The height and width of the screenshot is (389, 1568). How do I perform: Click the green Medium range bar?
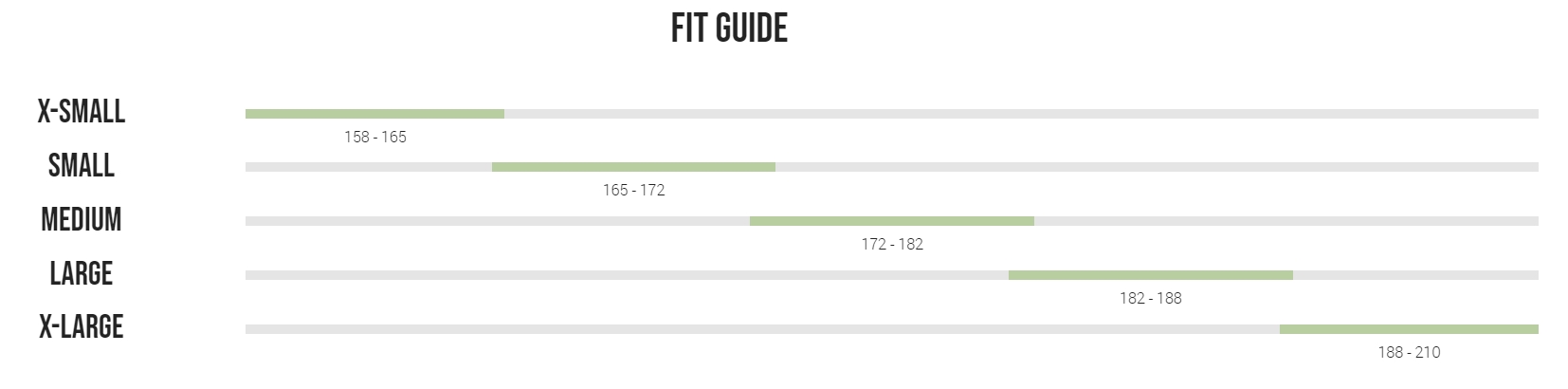pyautogui.click(x=892, y=221)
